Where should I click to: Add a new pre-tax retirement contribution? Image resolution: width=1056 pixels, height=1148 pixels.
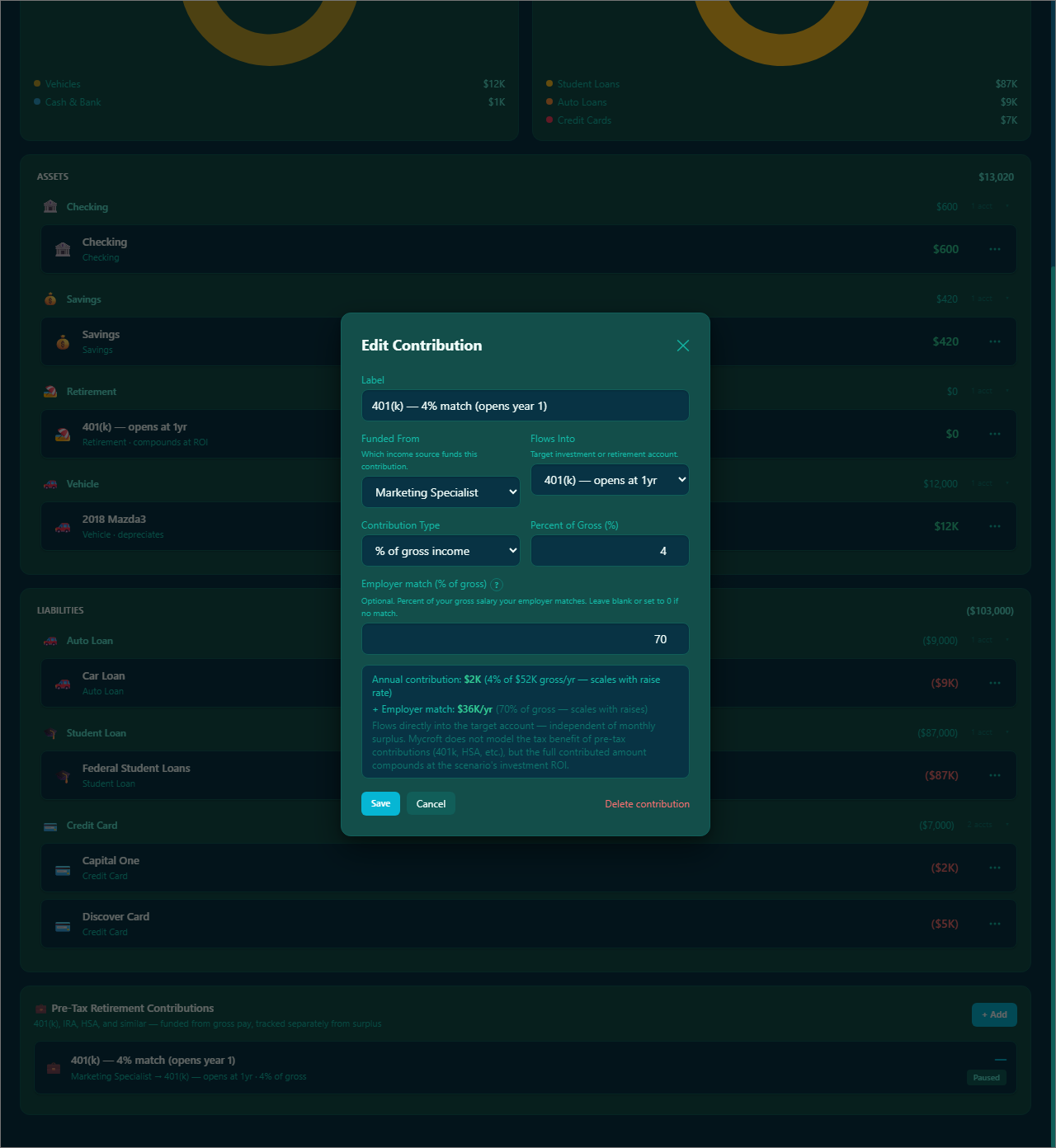pos(994,1014)
